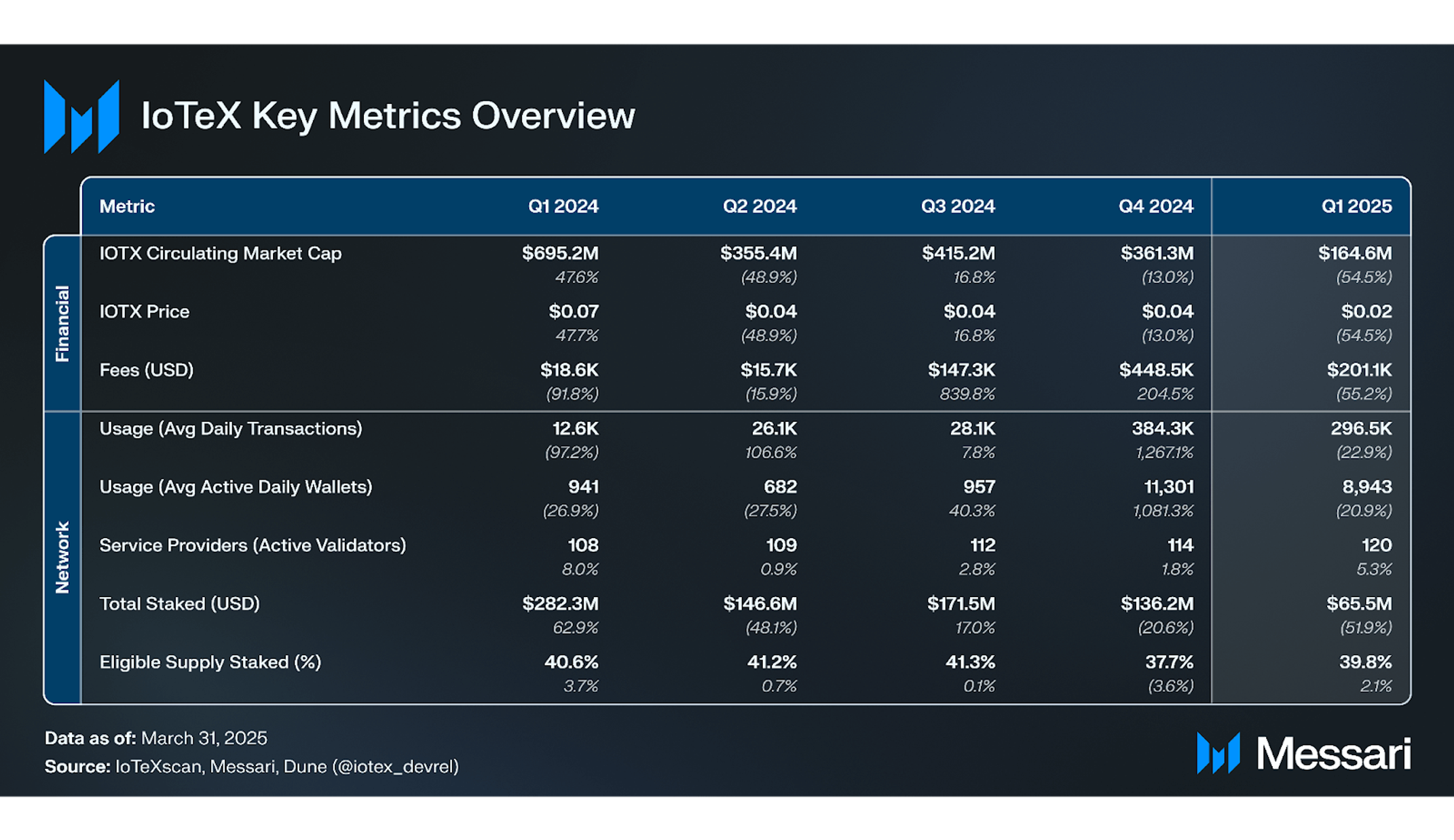Click the '$355.4M' market cap value
Image resolution: width=1454 pixels, height=840 pixels.
[x=758, y=254]
